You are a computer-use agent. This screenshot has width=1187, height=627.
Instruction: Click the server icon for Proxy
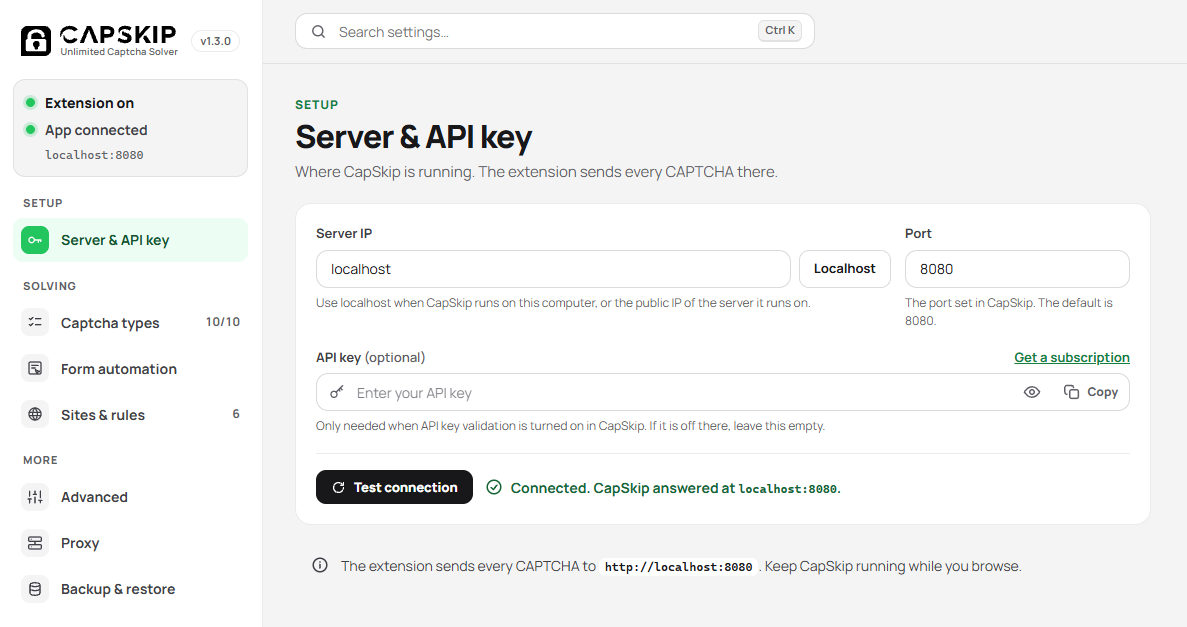35,543
